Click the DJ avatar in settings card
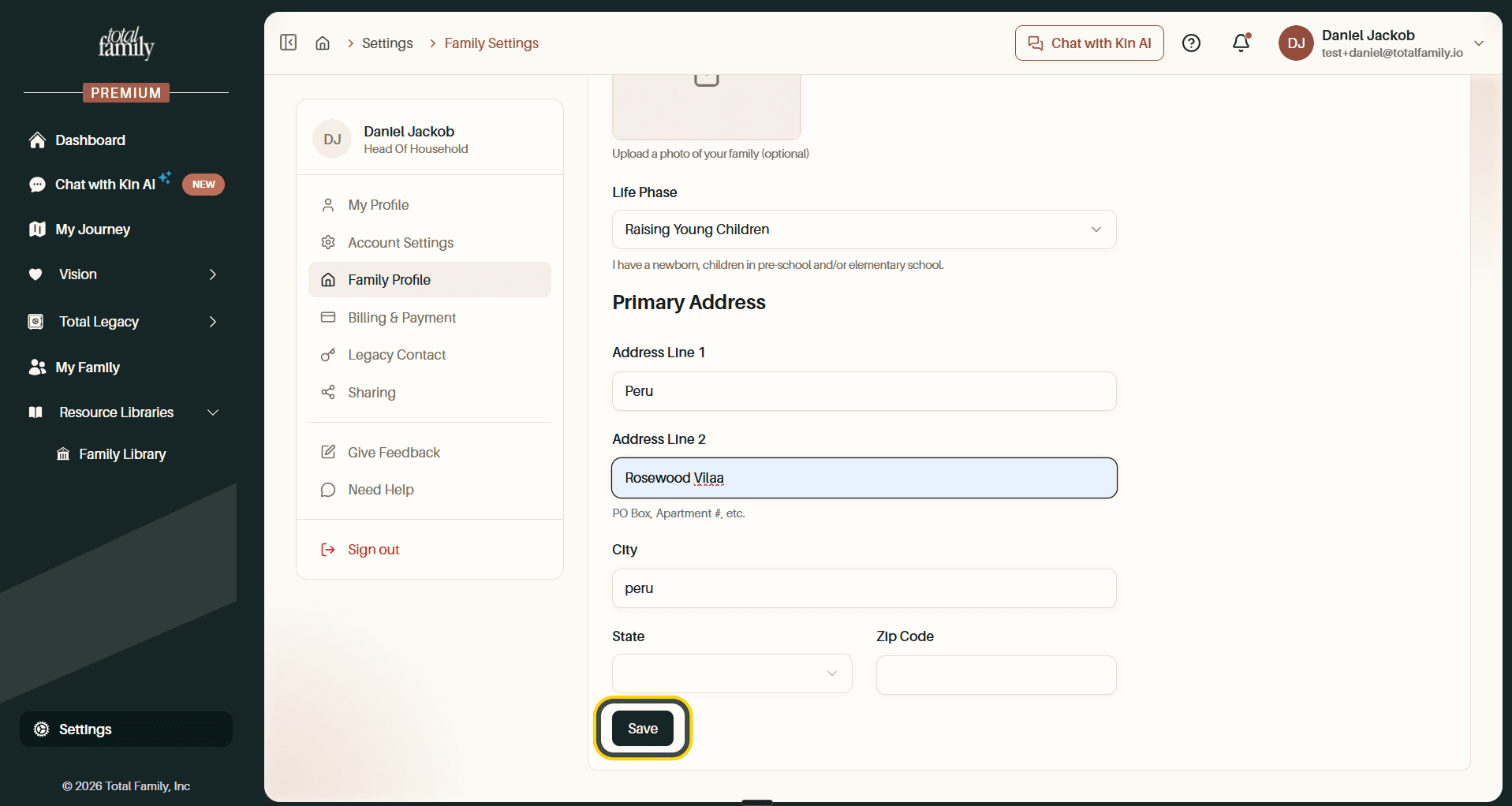The image size is (1512, 806). tap(332, 140)
